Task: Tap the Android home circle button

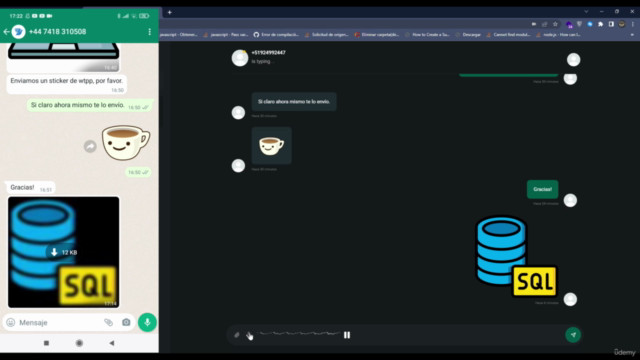Action: tap(79, 343)
